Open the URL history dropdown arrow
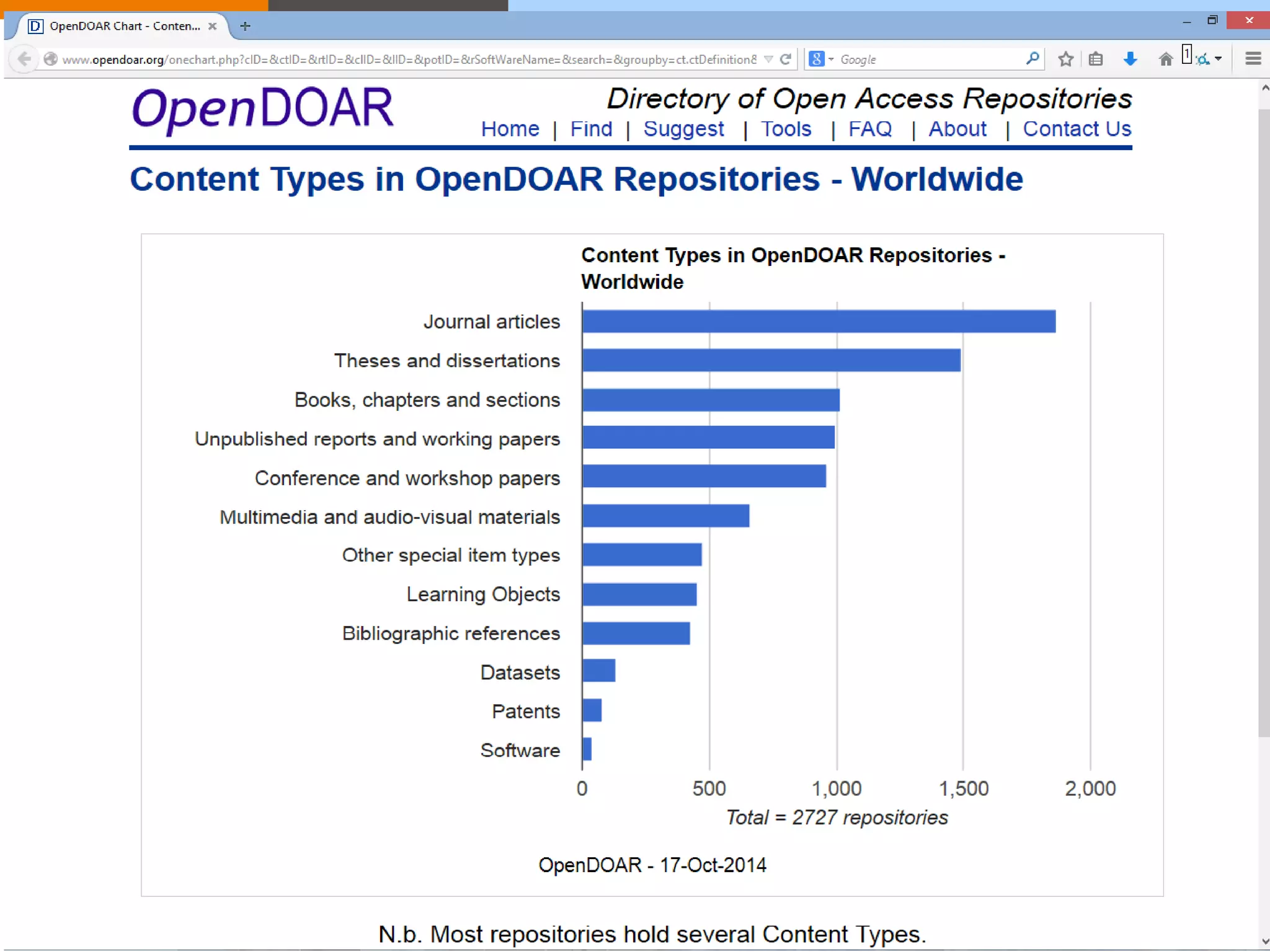 [x=768, y=59]
